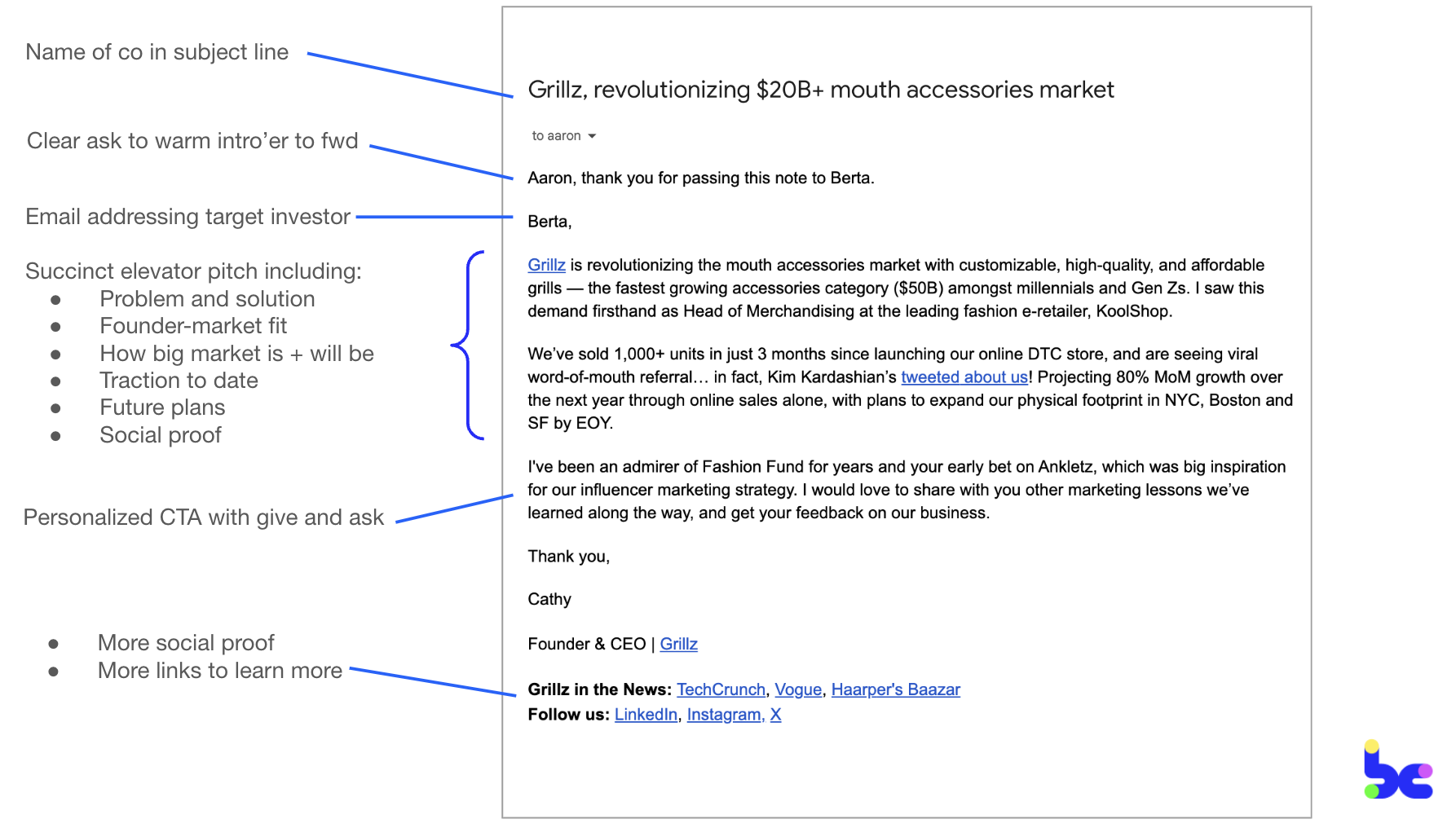Expand the recipient details arrow beside "to aaron"
The height and width of the screenshot is (828, 1456).
click(592, 136)
